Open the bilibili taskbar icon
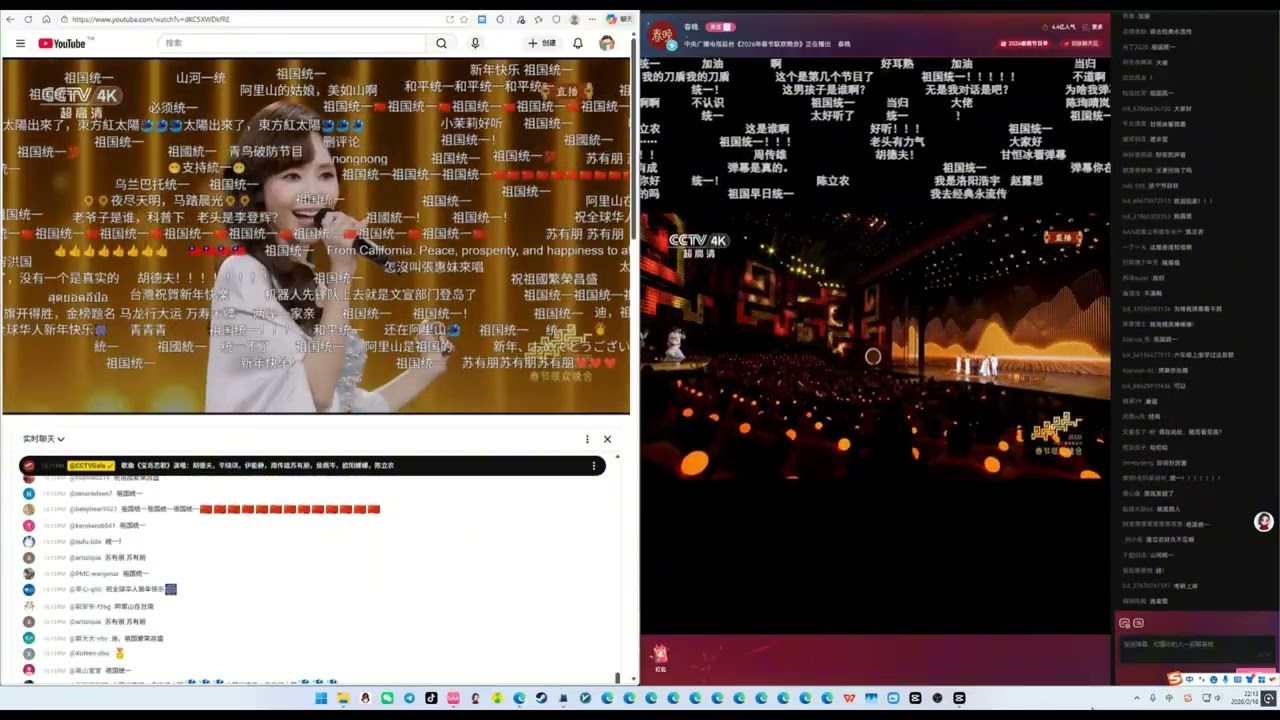The image size is (1280, 720). pyautogui.click(x=453, y=698)
